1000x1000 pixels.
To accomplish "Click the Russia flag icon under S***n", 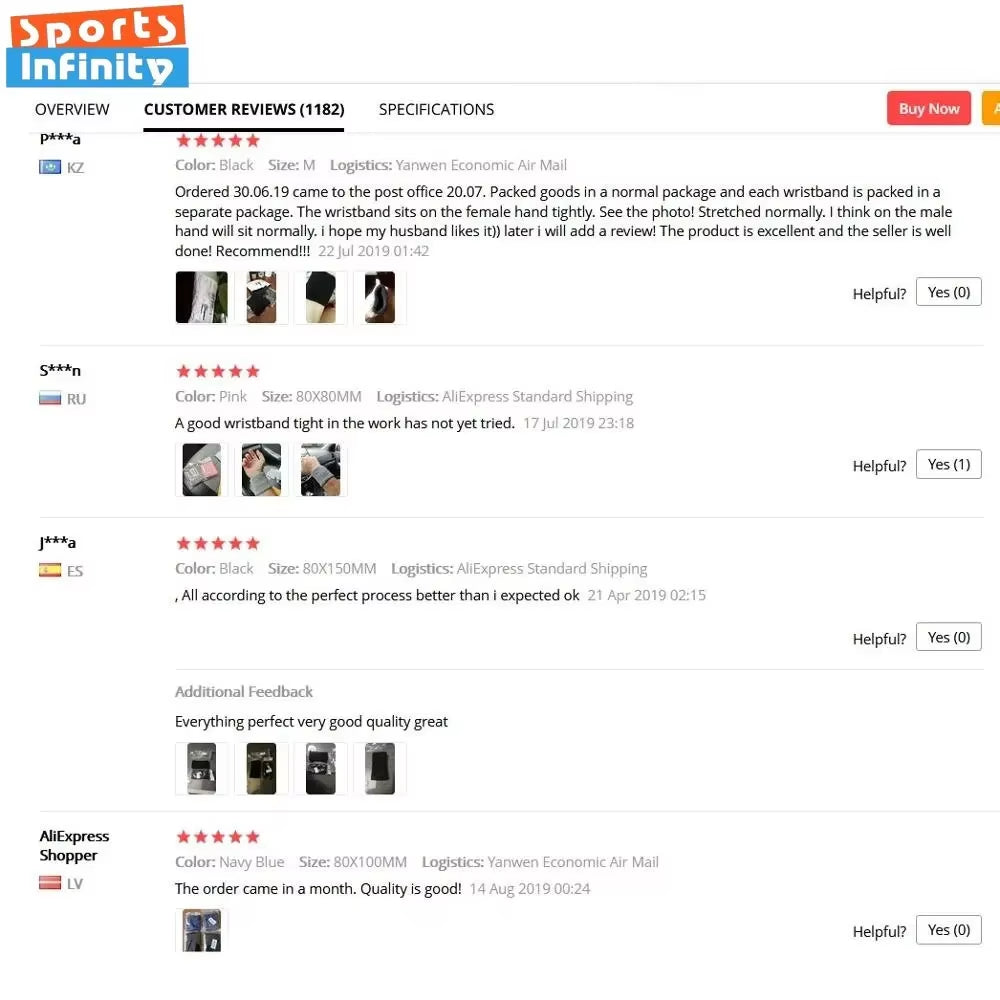I will click(x=50, y=399).
